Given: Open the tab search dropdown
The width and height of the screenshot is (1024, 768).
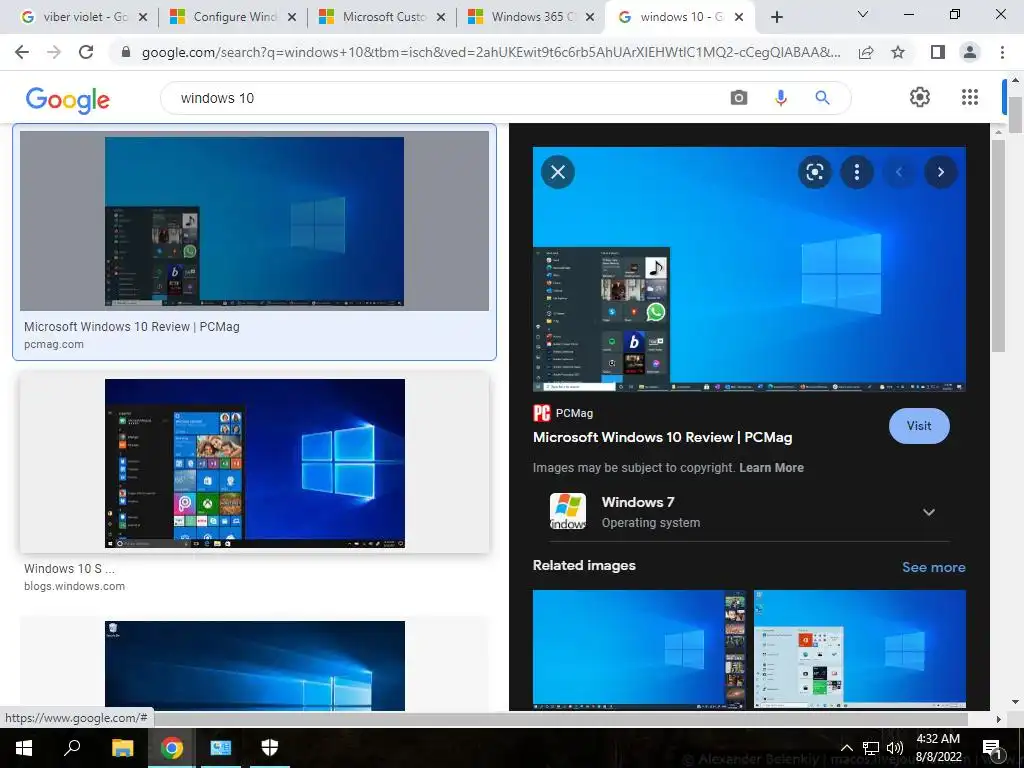Looking at the screenshot, I should coord(863,14).
